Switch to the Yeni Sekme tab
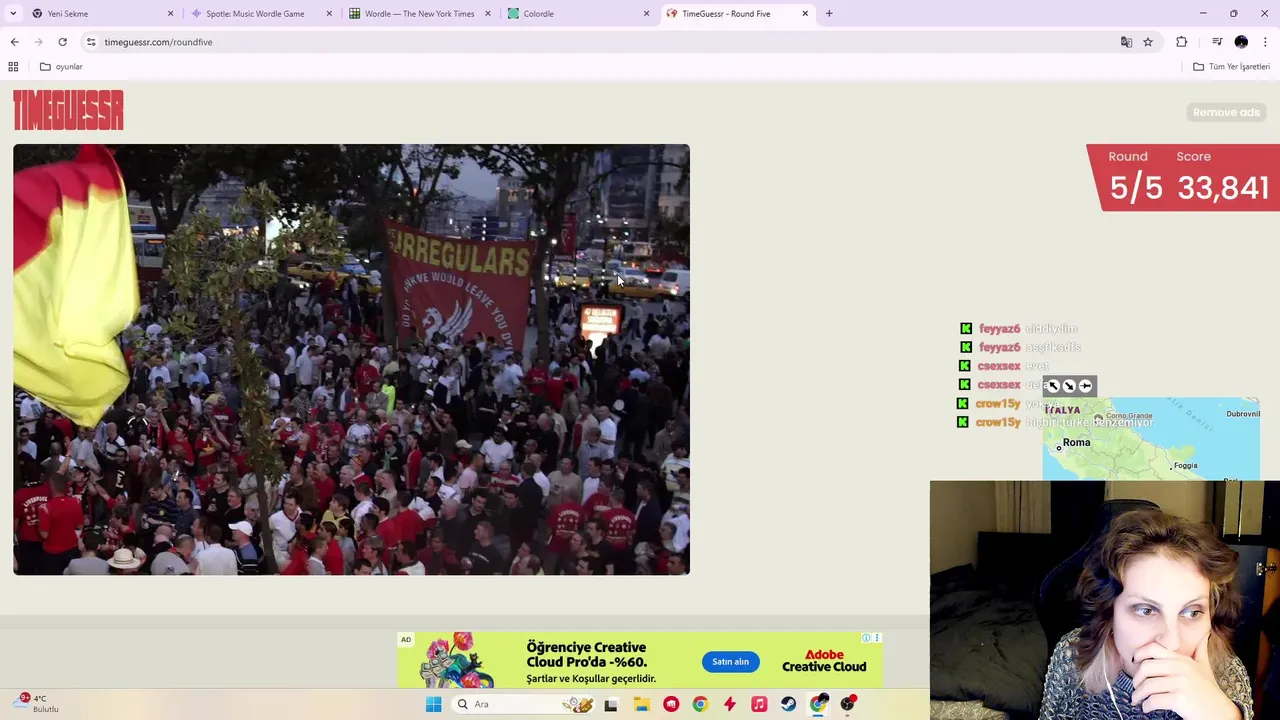Screen dimensions: 1280x720 pyautogui.click(x=102, y=14)
